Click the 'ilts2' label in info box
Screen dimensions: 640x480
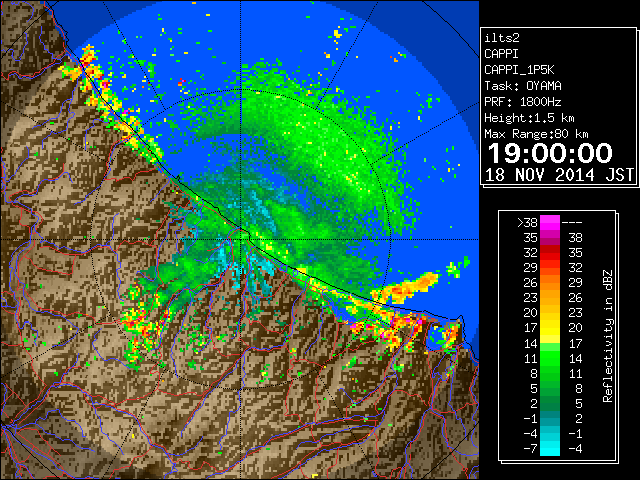pos(502,38)
